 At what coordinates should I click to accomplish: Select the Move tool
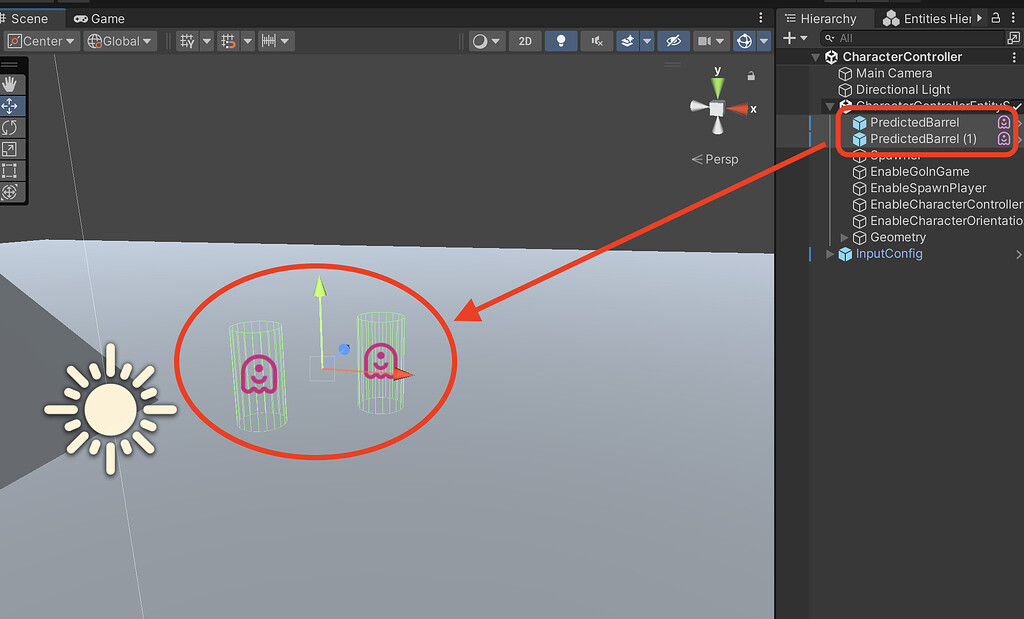point(12,105)
